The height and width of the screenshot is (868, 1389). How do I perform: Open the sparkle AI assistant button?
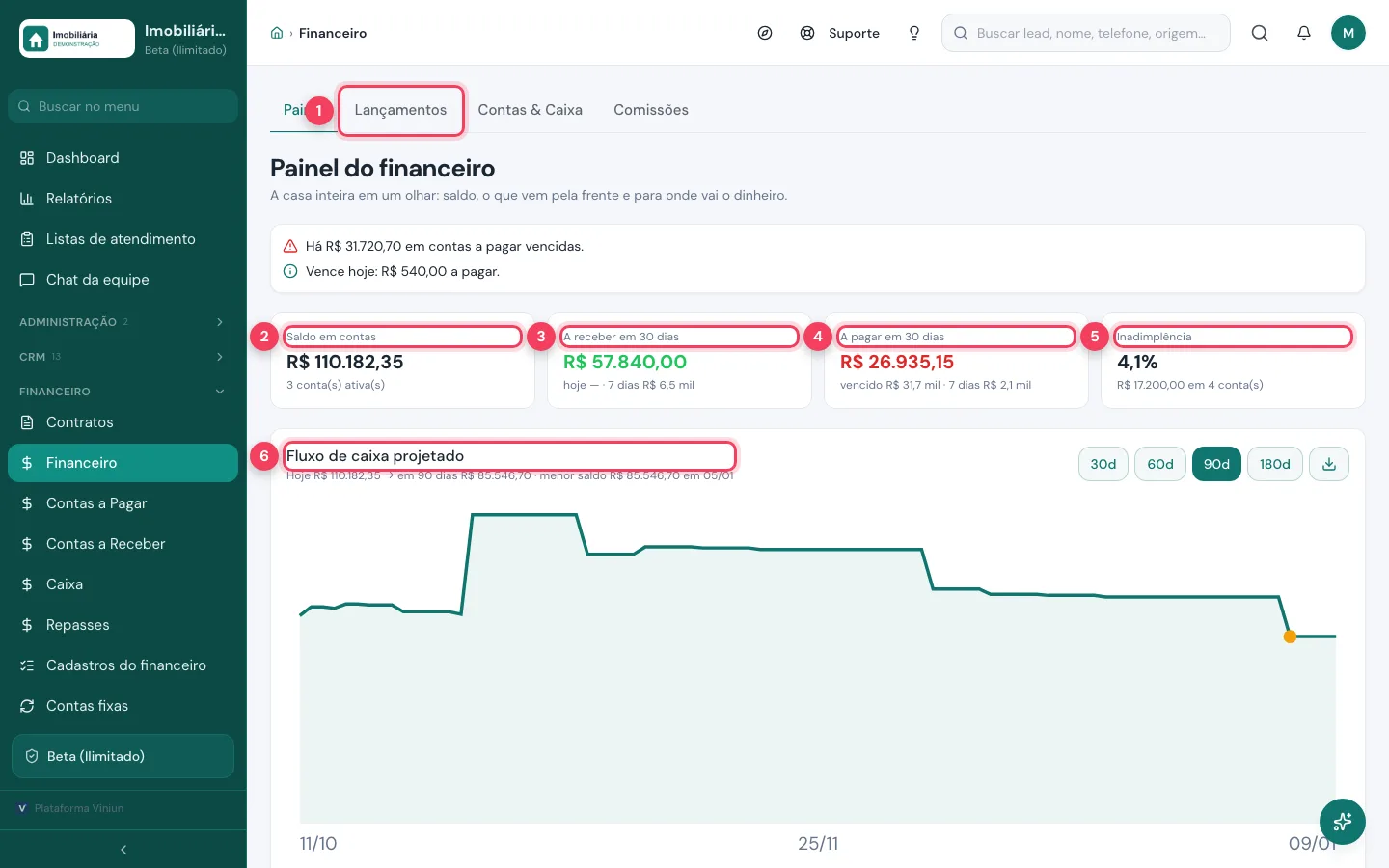tap(1343, 822)
